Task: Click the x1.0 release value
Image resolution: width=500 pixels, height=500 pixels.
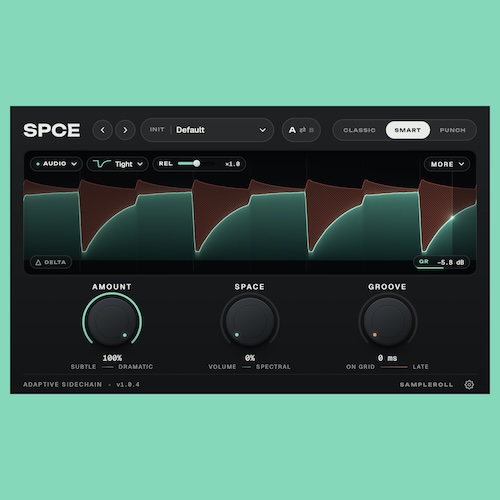Action: click(x=233, y=164)
